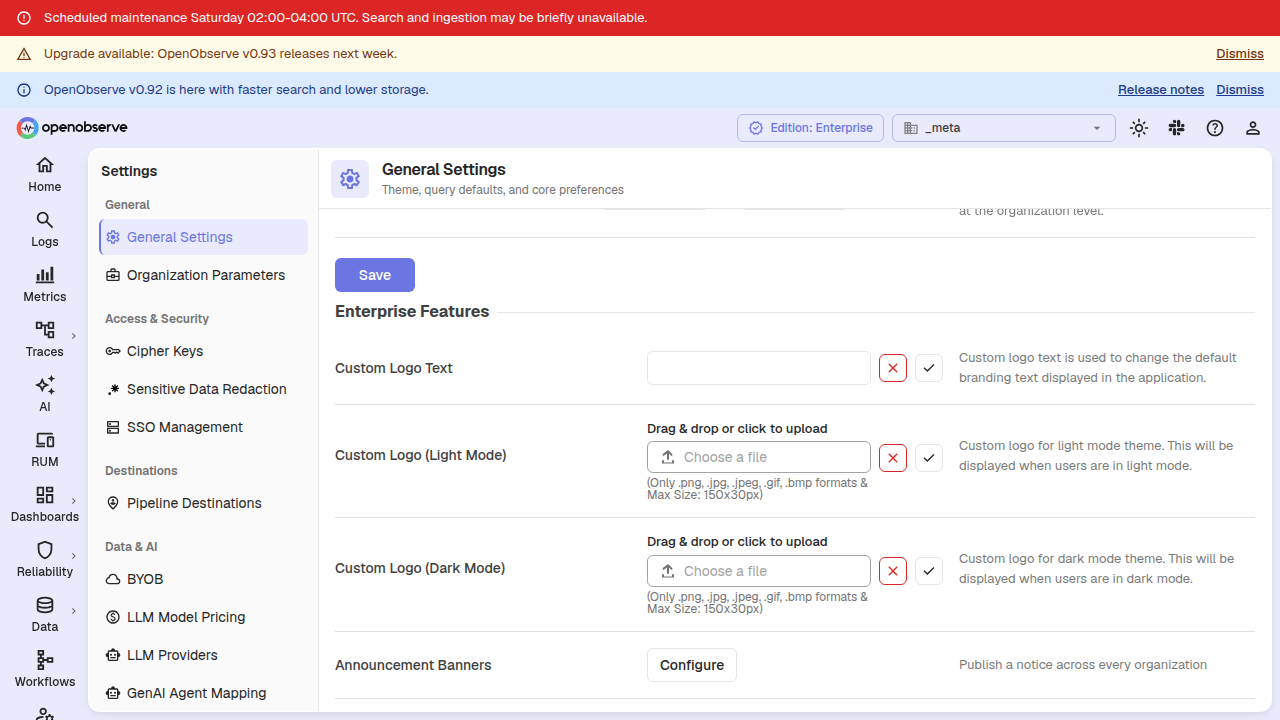Toggle the light/dark theme sun icon
The image size is (1280, 720).
pos(1139,128)
